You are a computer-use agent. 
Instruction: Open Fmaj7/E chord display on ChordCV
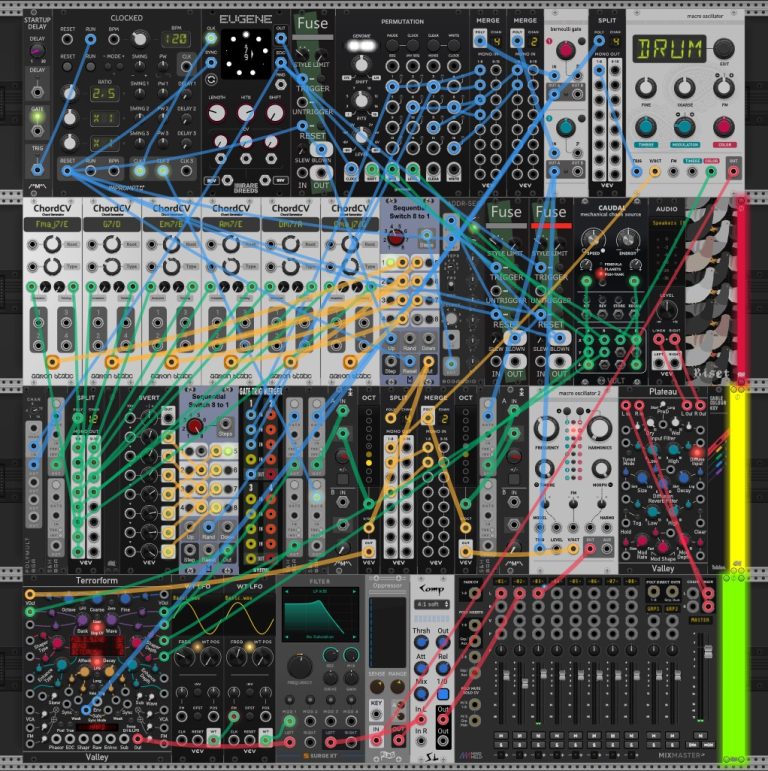point(53,225)
